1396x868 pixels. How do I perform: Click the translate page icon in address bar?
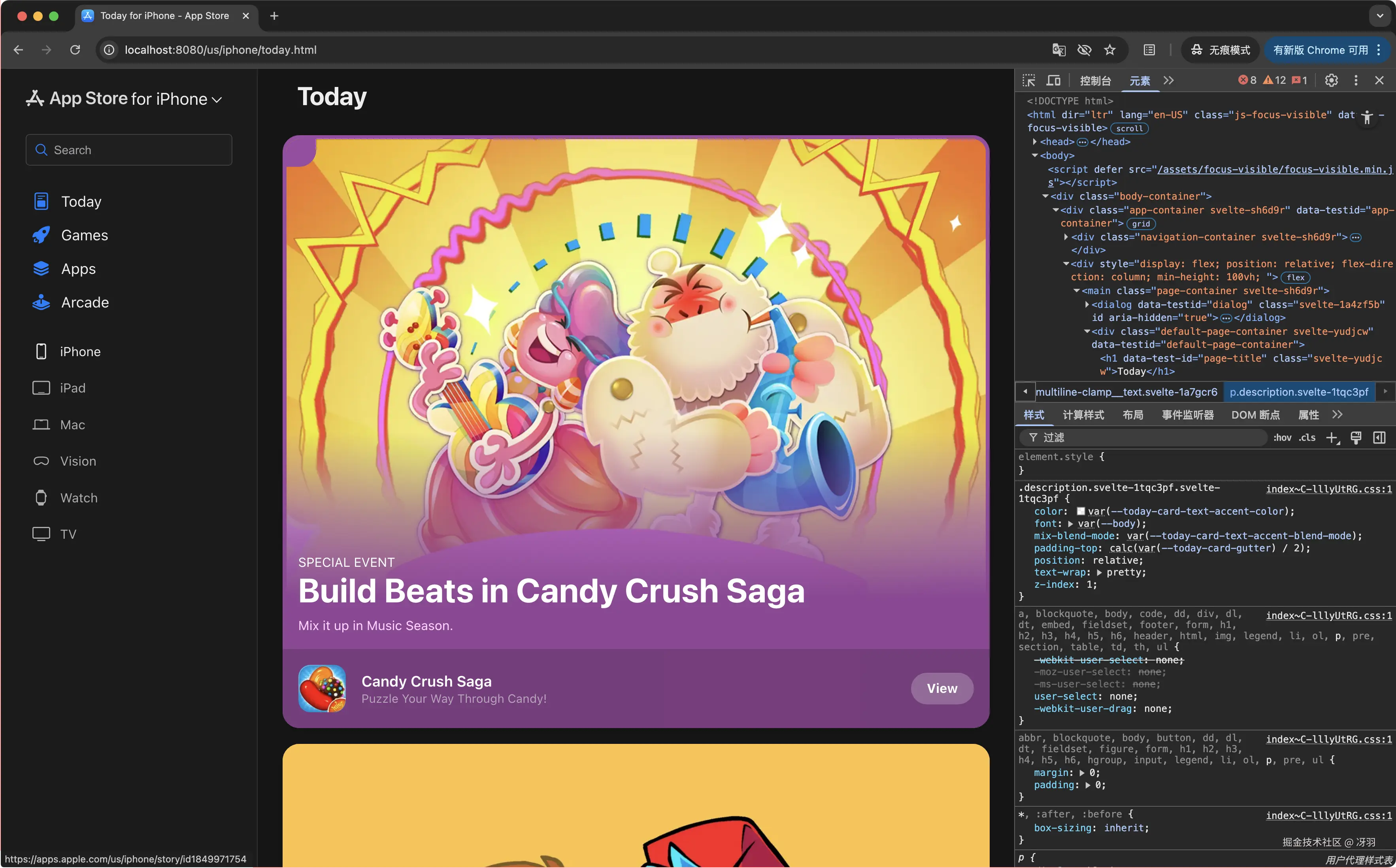pos(1058,50)
